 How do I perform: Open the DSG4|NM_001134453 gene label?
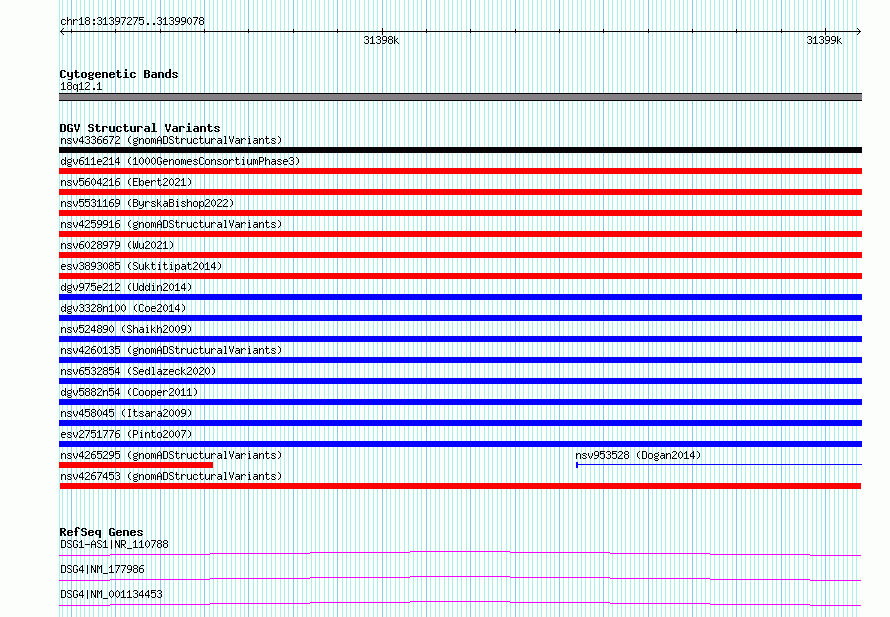click(111, 594)
